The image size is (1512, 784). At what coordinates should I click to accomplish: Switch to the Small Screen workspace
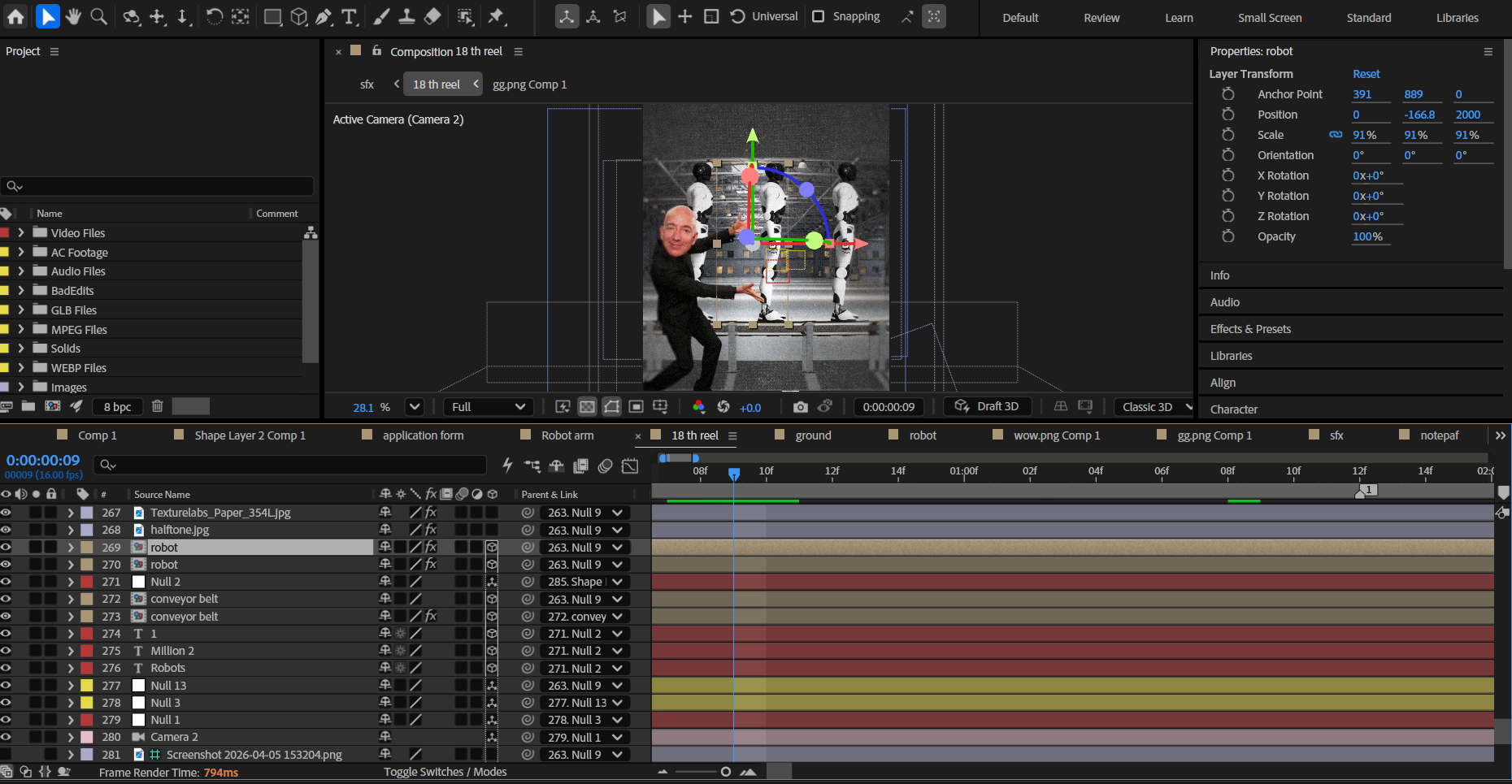tap(1269, 18)
